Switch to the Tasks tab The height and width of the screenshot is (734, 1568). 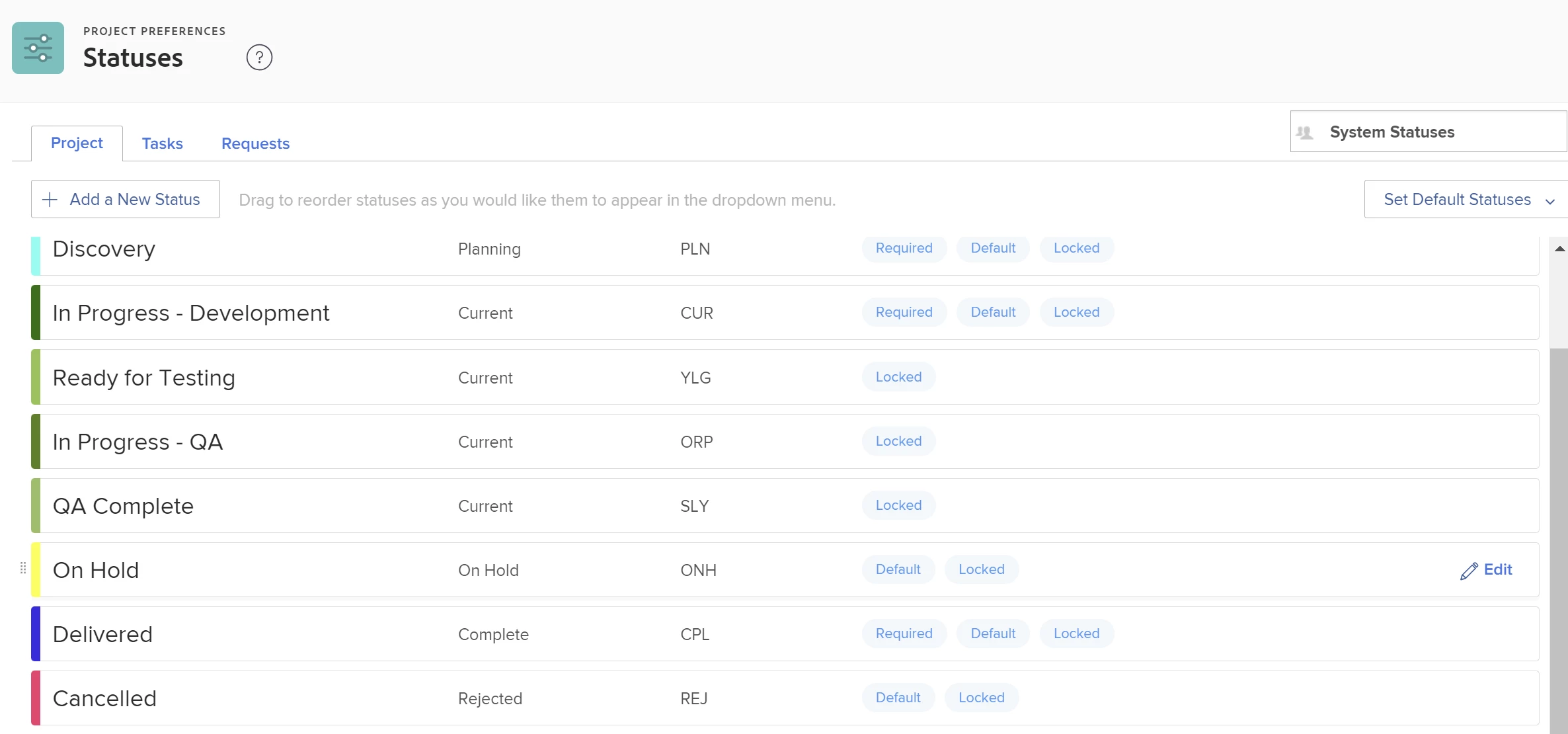coord(162,143)
